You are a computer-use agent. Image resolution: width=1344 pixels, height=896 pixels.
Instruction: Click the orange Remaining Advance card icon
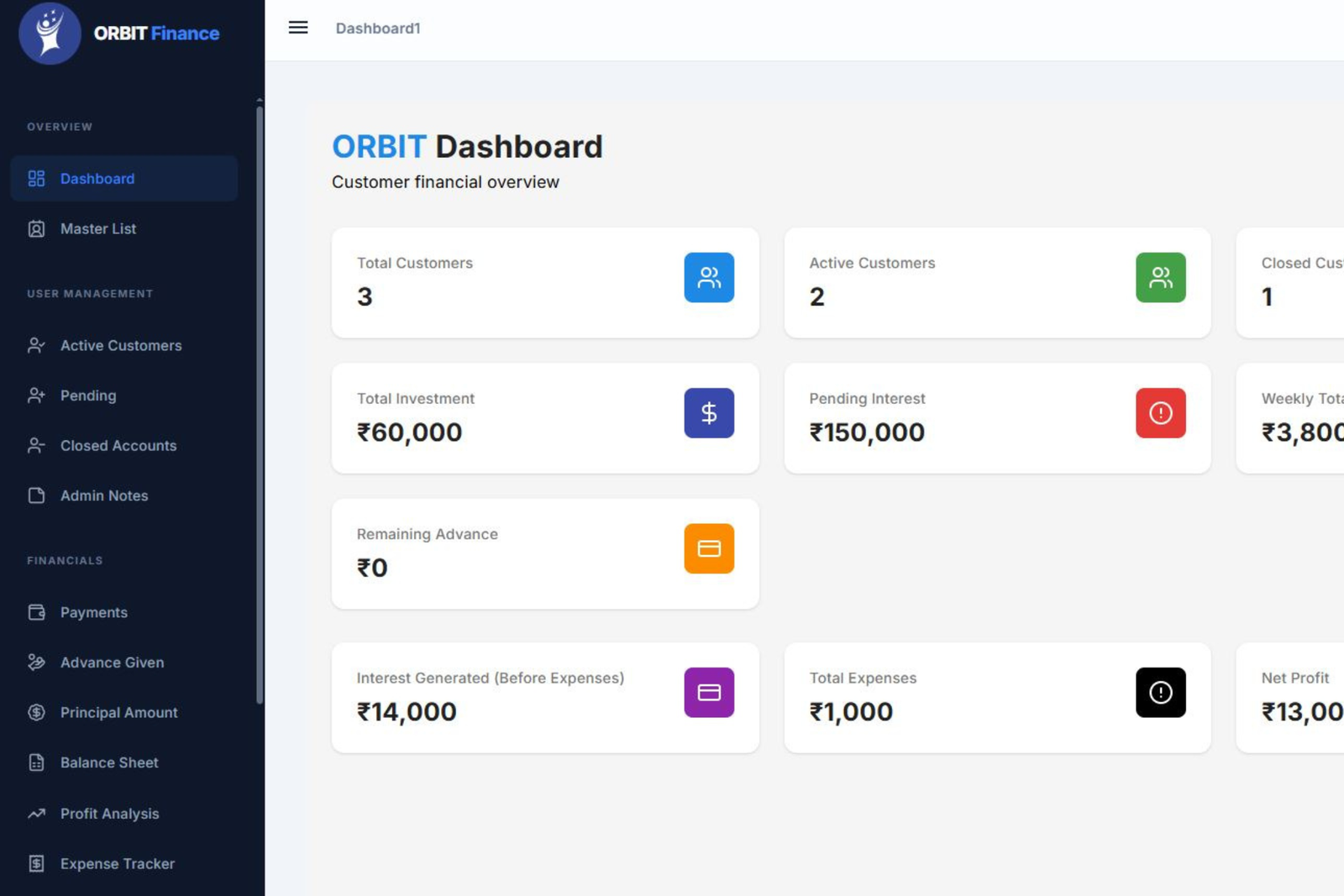tap(709, 548)
